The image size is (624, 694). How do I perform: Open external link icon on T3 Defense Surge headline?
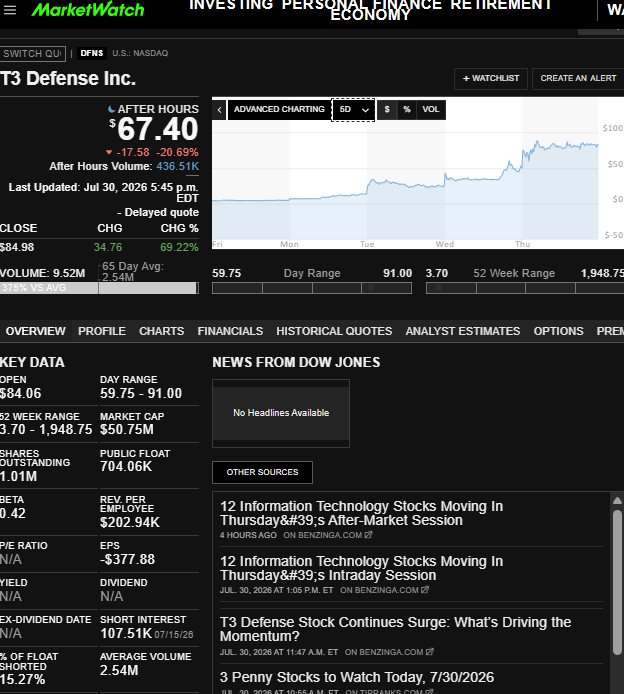click(x=430, y=652)
